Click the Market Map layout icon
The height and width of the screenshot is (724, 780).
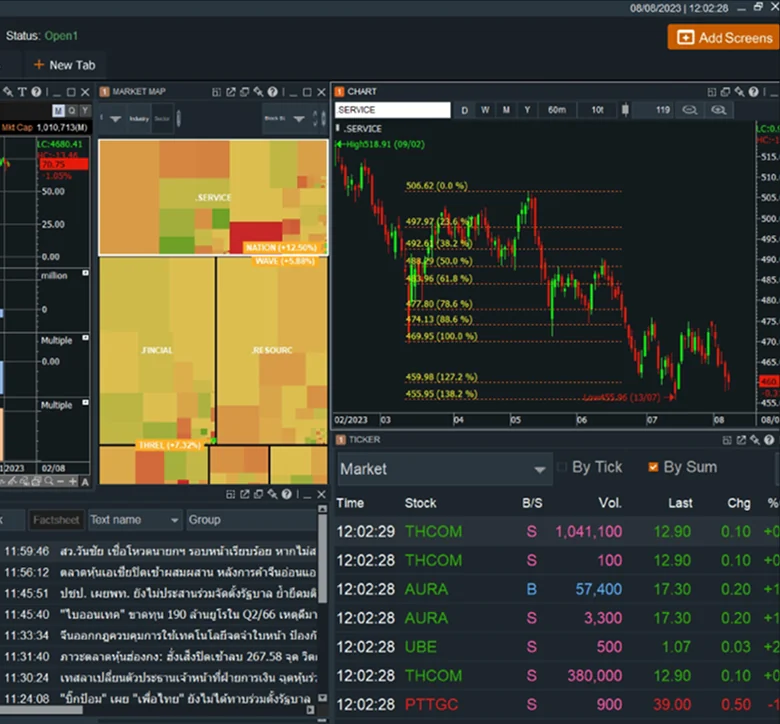click(216, 92)
